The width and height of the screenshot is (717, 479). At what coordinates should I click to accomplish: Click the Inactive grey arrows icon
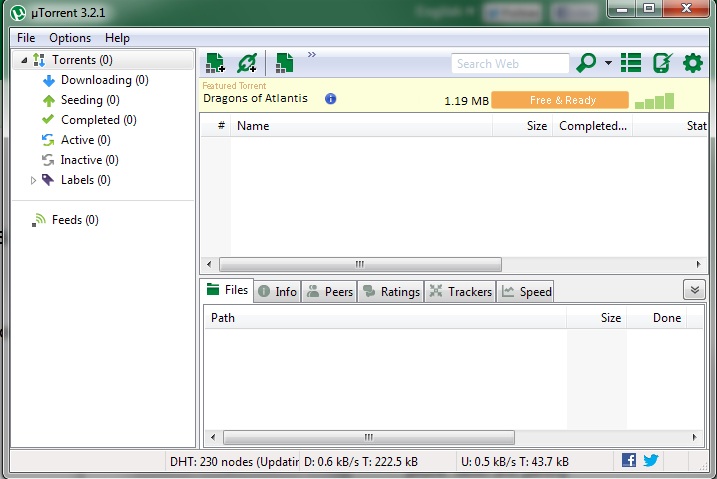[x=48, y=160]
